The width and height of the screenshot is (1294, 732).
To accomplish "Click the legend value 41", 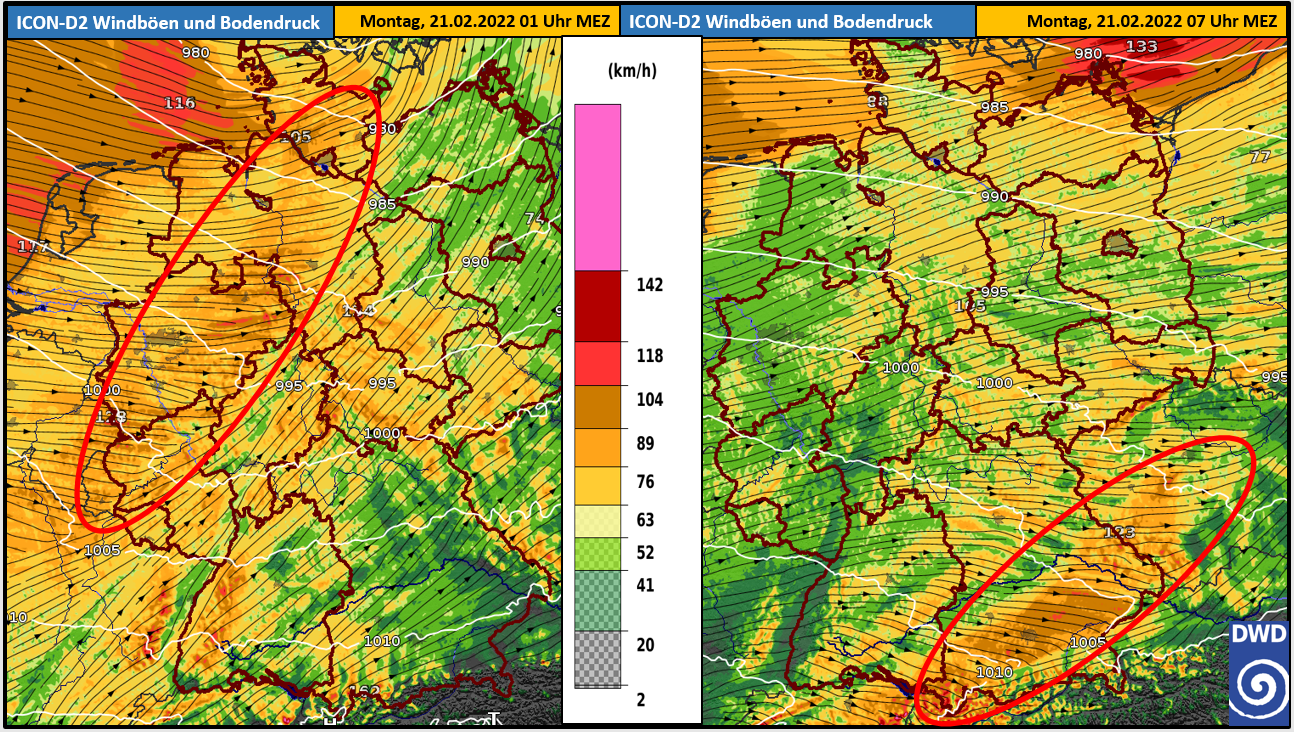I will click(x=646, y=585).
